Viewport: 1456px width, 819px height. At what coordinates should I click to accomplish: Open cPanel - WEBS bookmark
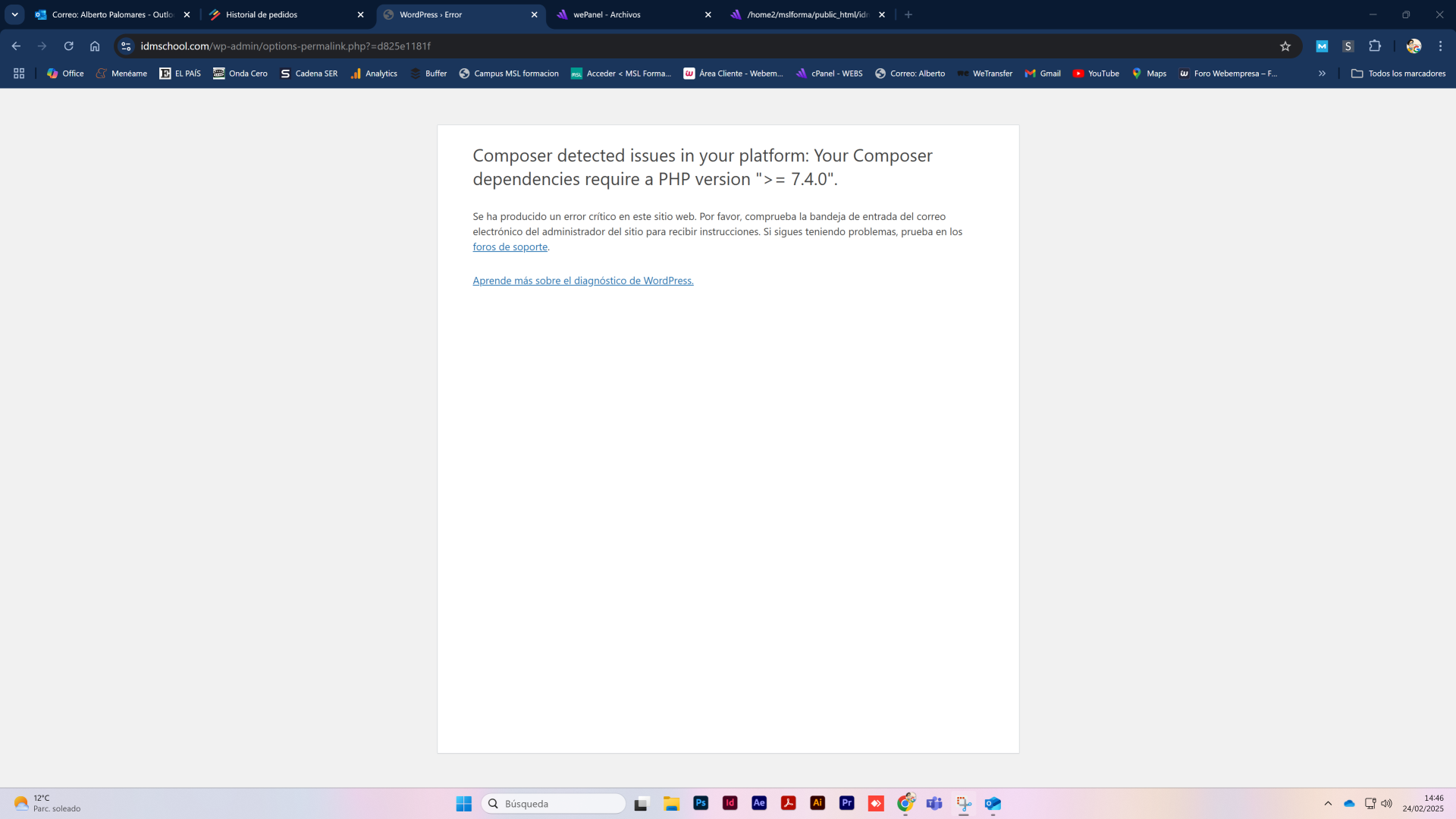tap(830, 74)
